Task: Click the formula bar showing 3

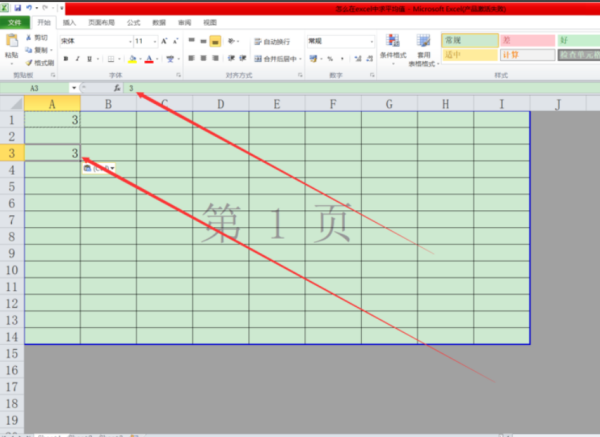Action: pos(362,88)
